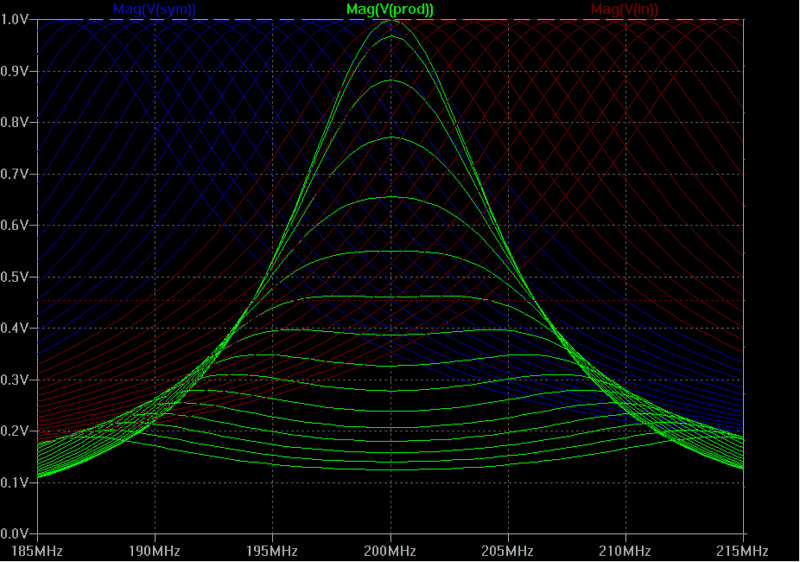This screenshot has width=800, height=562.
Task: Click the 0.9V vertical axis label
Action: click(19, 71)
